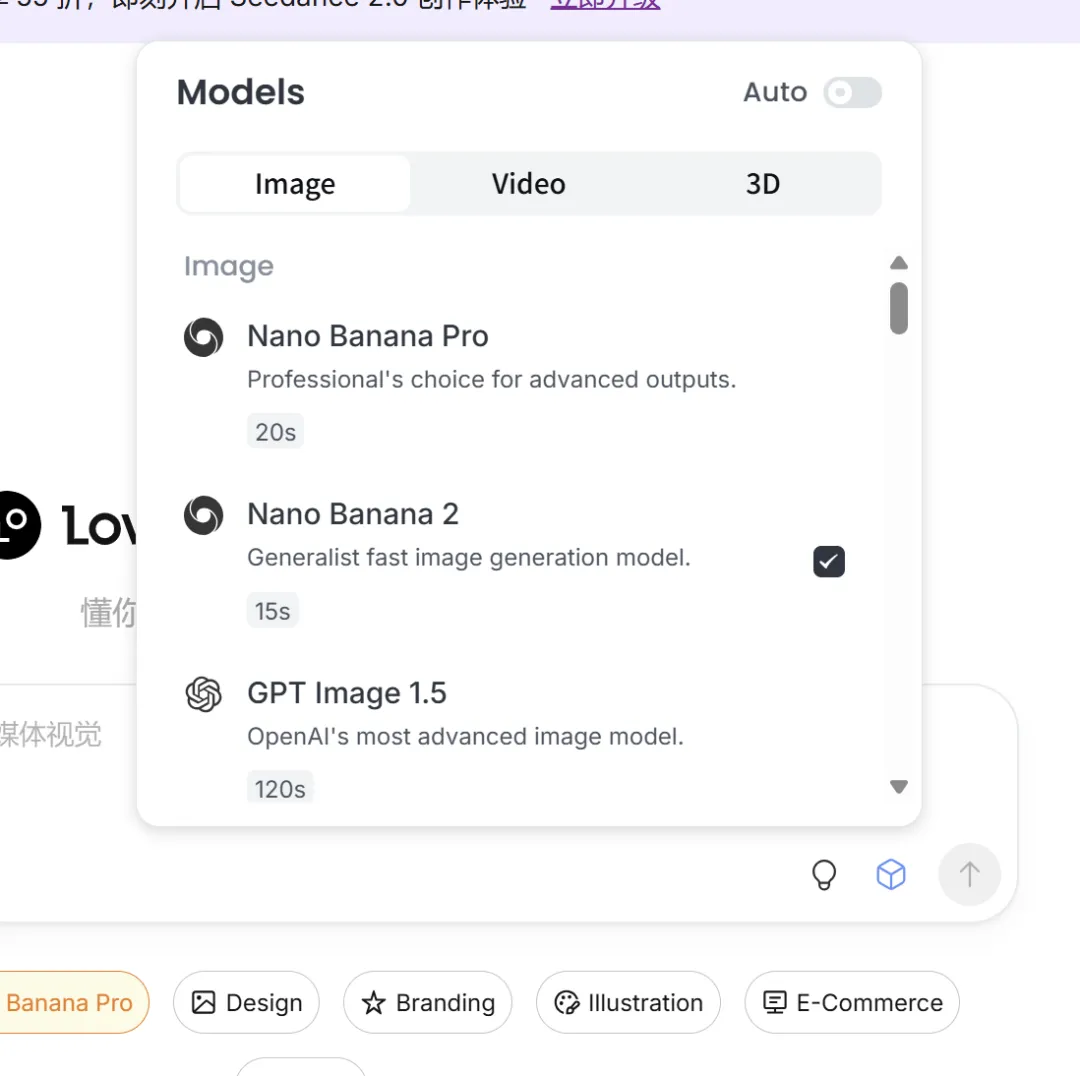Click the Nano Banana 2 logo icon
The width and height of the screenshot is (1080, 1076).
(203, 515)
